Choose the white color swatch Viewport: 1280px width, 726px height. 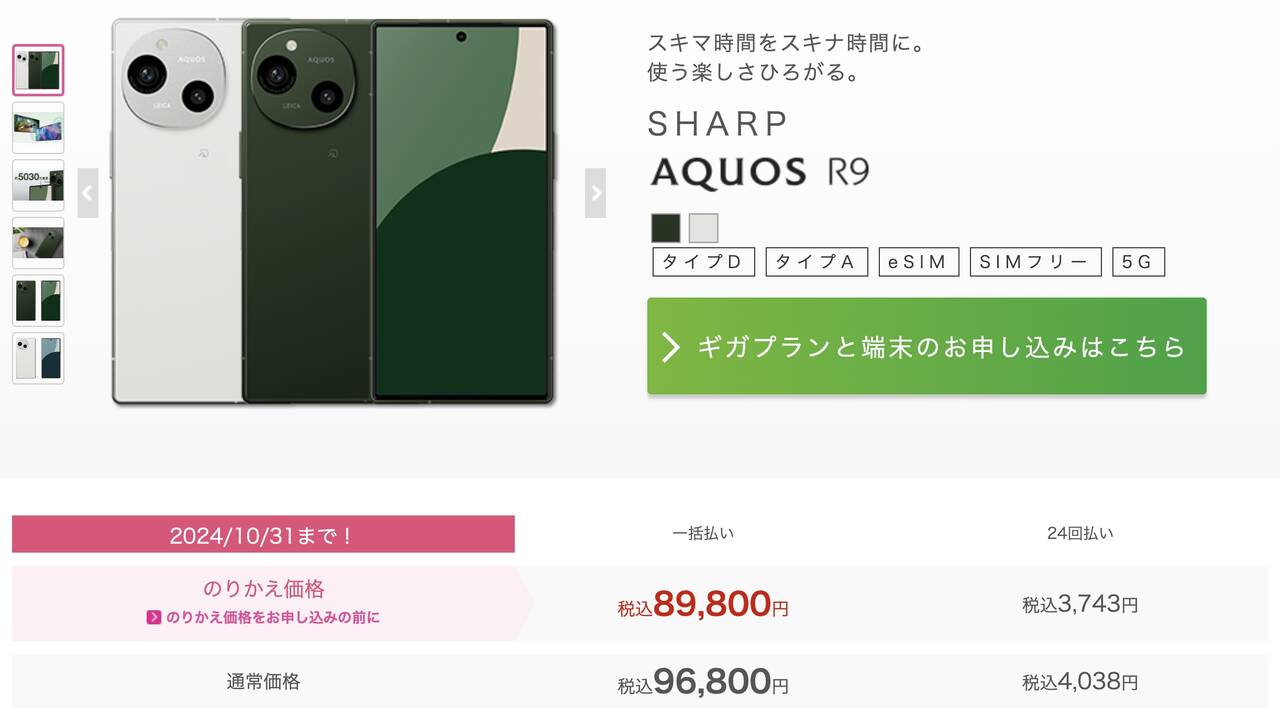pyautogui.click(x=703, y=228)
